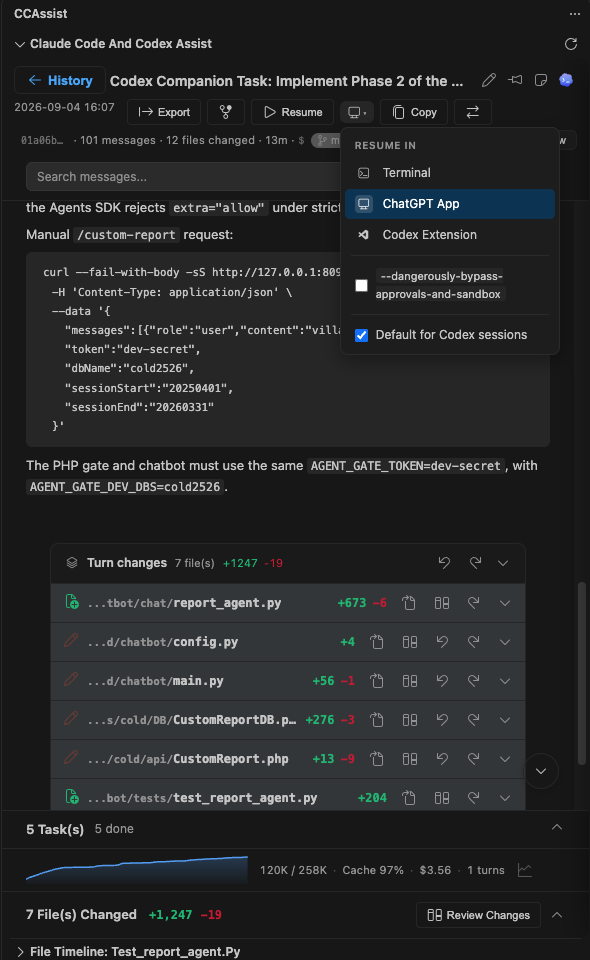This screenshot has height=960, width=590.
Task: Click the Turn changes layers icon
Action: pyautogui.click(x=72, y=563)
